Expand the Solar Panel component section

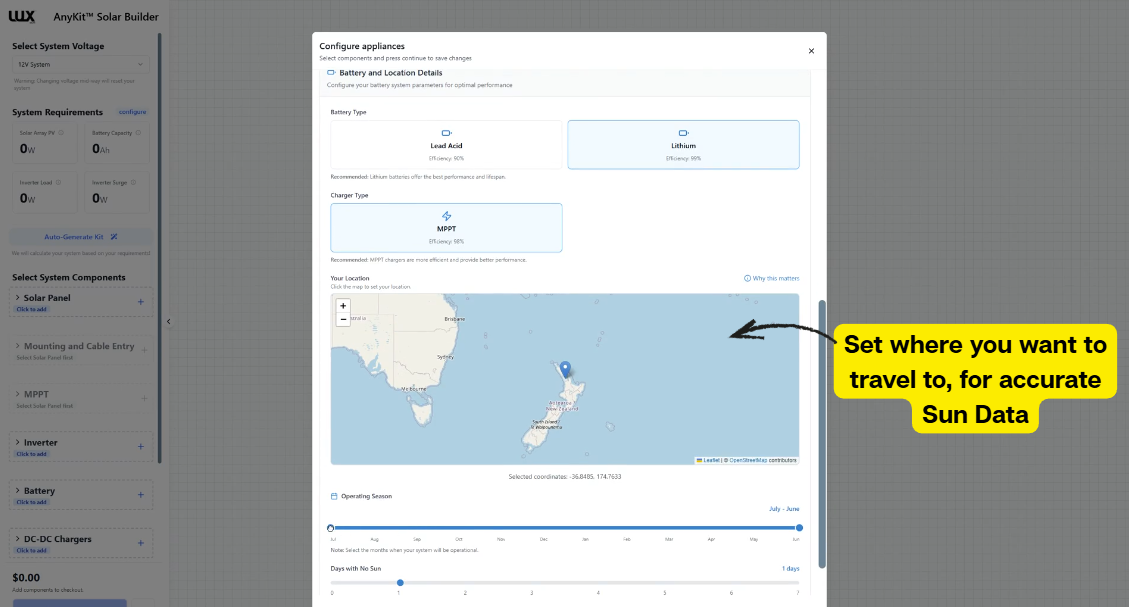(46, 298)
